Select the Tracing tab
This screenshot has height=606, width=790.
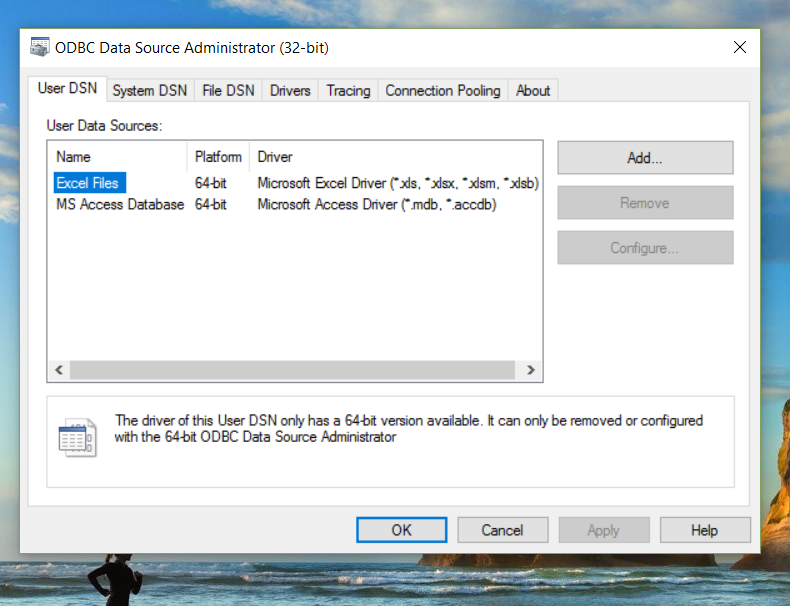click(x=348, y=90)
